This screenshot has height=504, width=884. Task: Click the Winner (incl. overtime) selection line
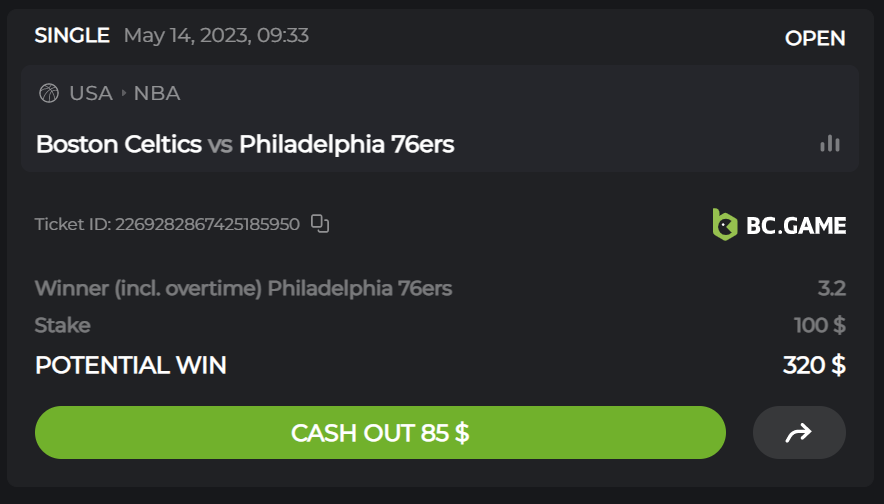[x=243, y=289]
